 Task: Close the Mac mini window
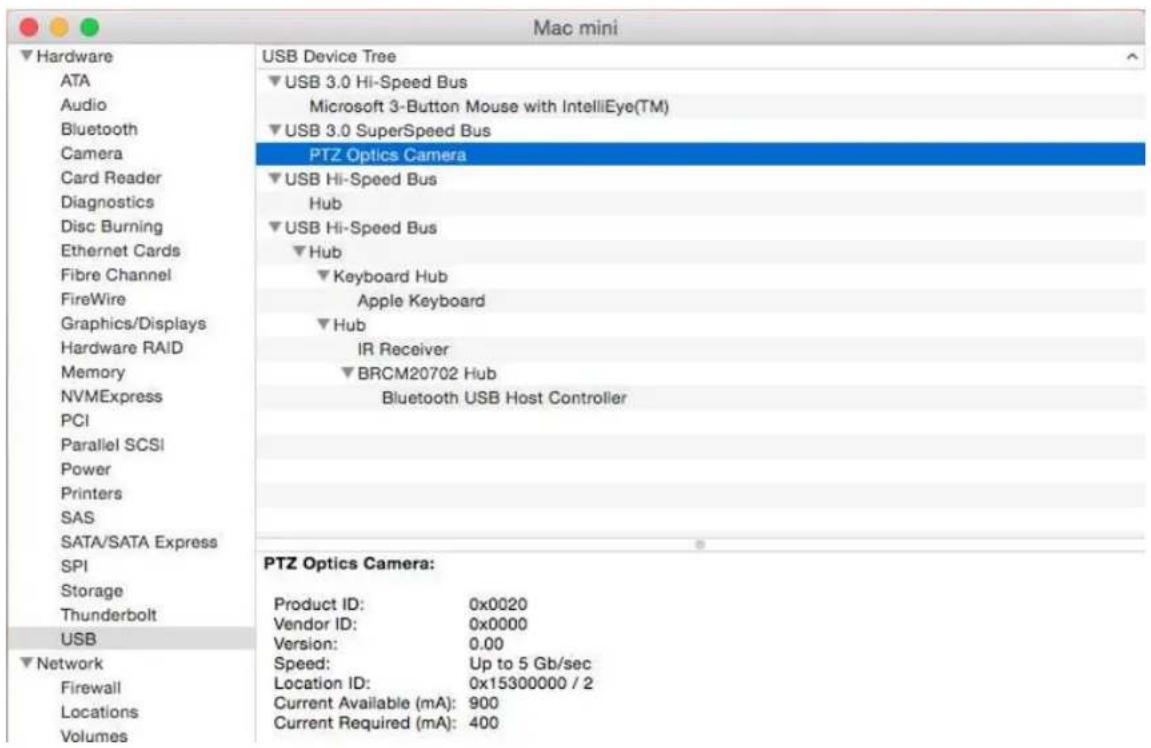pyautogui.click(x=29, y=28)
